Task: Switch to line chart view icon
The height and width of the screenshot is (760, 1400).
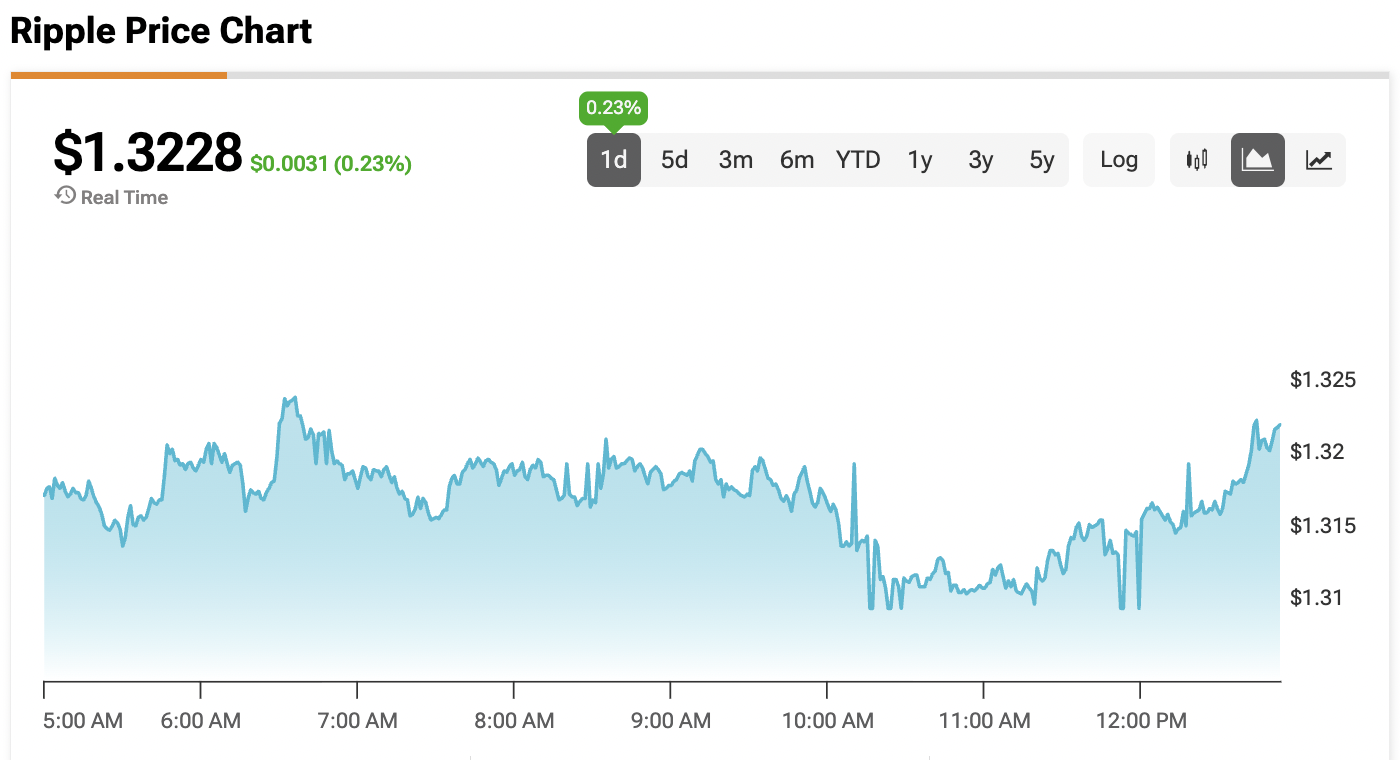Action: (1319, 160)
